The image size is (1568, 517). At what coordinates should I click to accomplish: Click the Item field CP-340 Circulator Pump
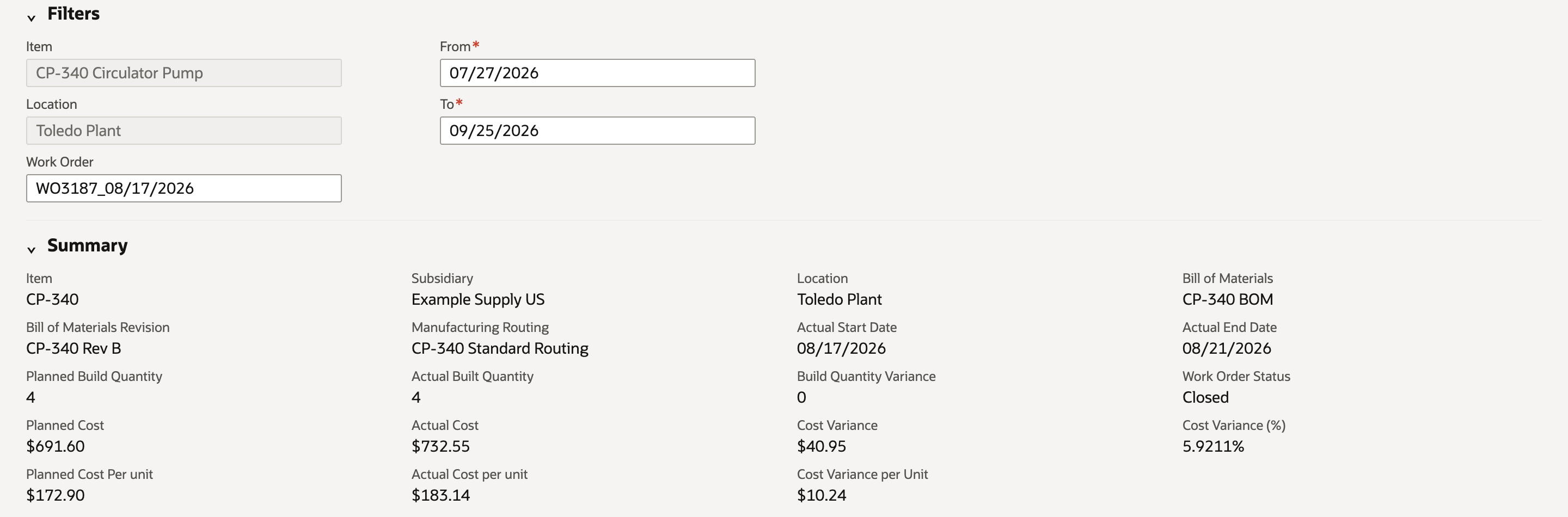pyautogui.click(x=184, y=73)
